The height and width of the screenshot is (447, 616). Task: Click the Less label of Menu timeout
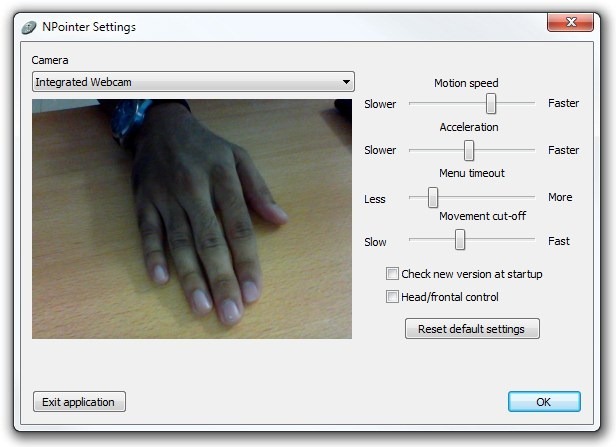click(375, 199)
